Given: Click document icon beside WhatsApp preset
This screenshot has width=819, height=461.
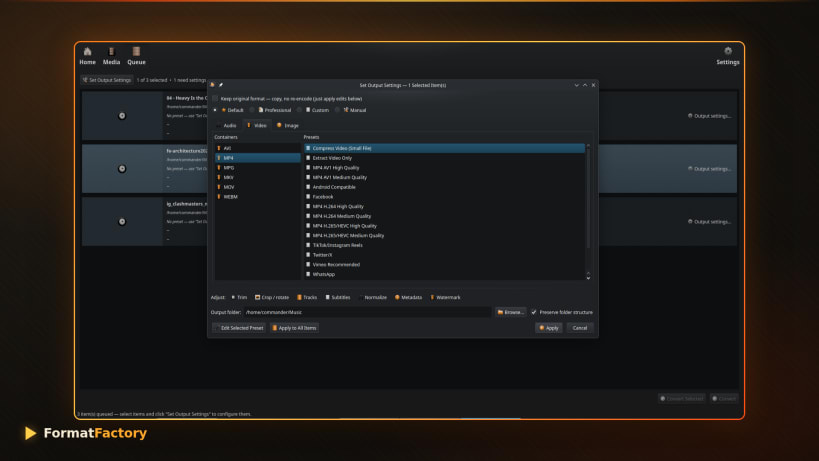Looking at the screenshot, I should coord(308,274).
